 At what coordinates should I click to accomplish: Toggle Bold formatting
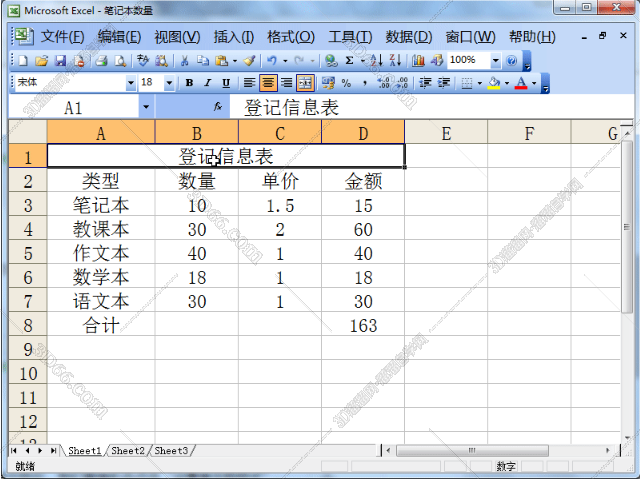point(189,83)
